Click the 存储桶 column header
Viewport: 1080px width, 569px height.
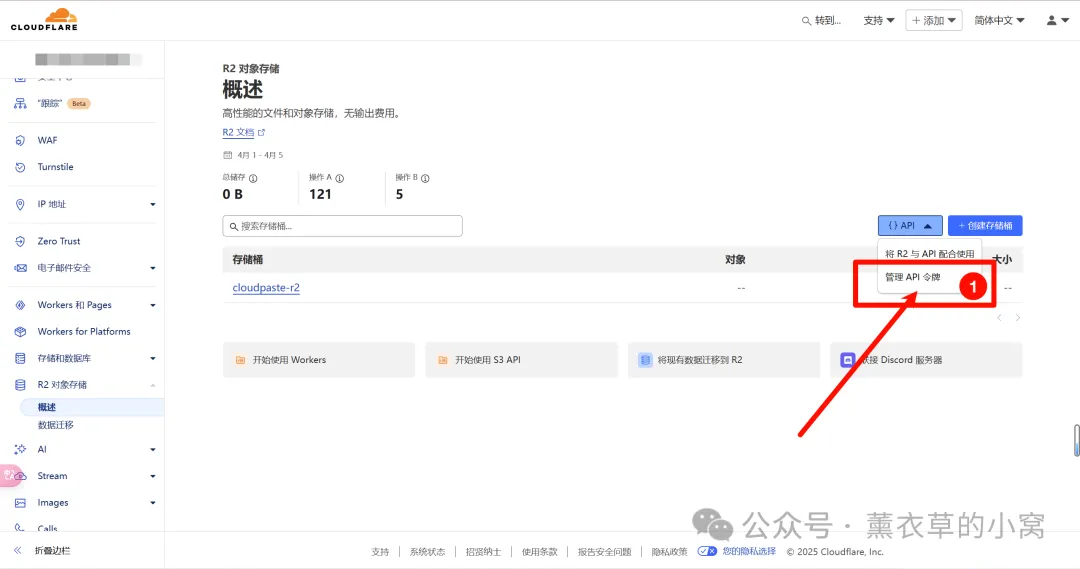pos(247,260)
